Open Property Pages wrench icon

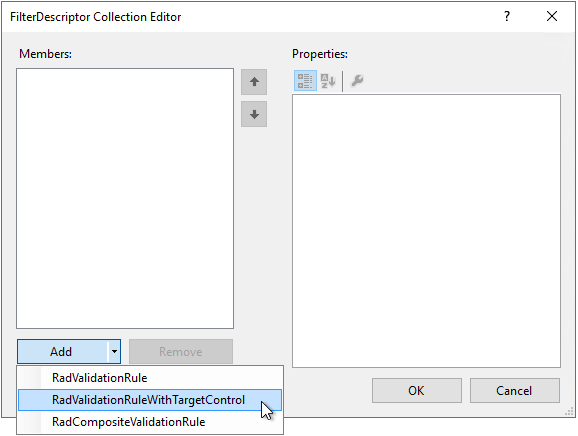(357, 80)
